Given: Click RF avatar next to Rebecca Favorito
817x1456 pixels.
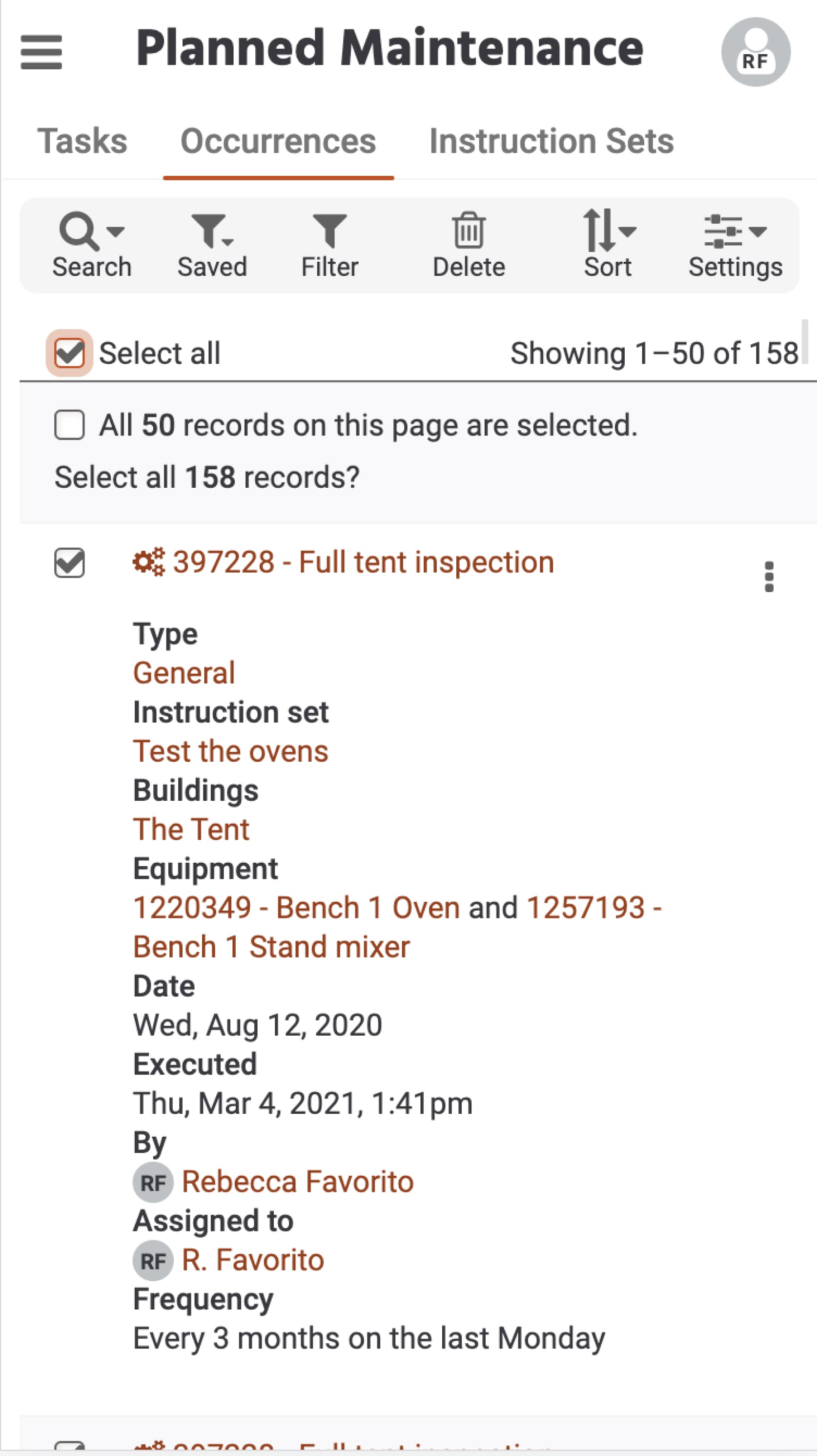Looking at the screenshot, I should click(153, 1183).
